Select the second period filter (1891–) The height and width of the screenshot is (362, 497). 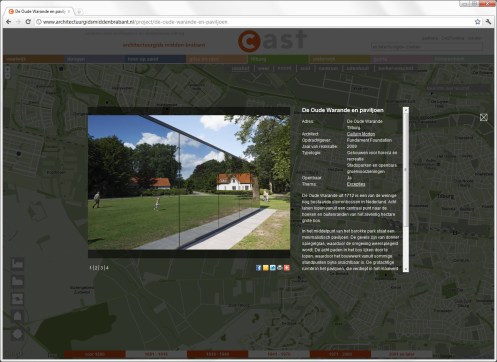(156, 354)
